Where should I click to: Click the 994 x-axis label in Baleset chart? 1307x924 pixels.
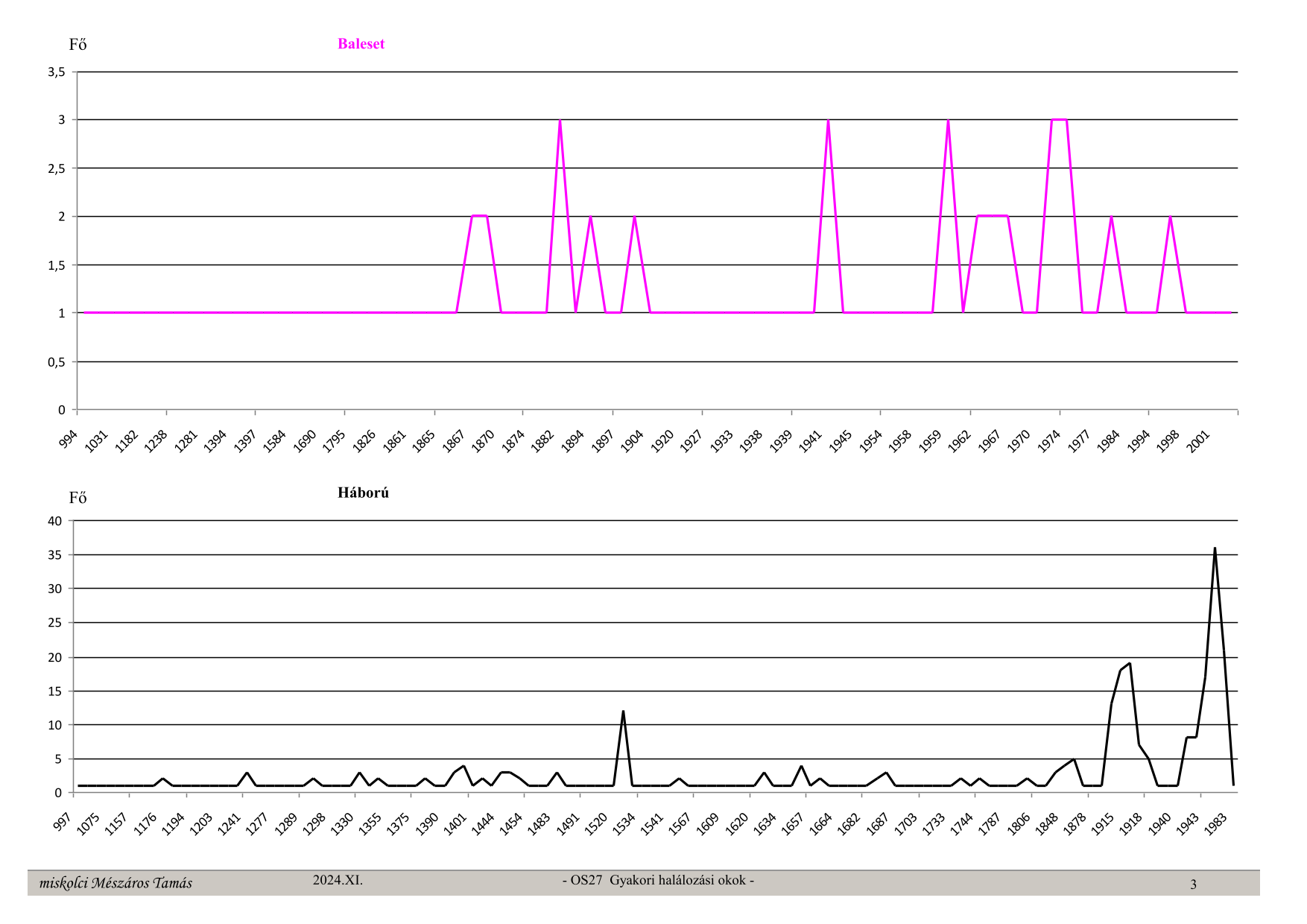click(x=69, y=440)
